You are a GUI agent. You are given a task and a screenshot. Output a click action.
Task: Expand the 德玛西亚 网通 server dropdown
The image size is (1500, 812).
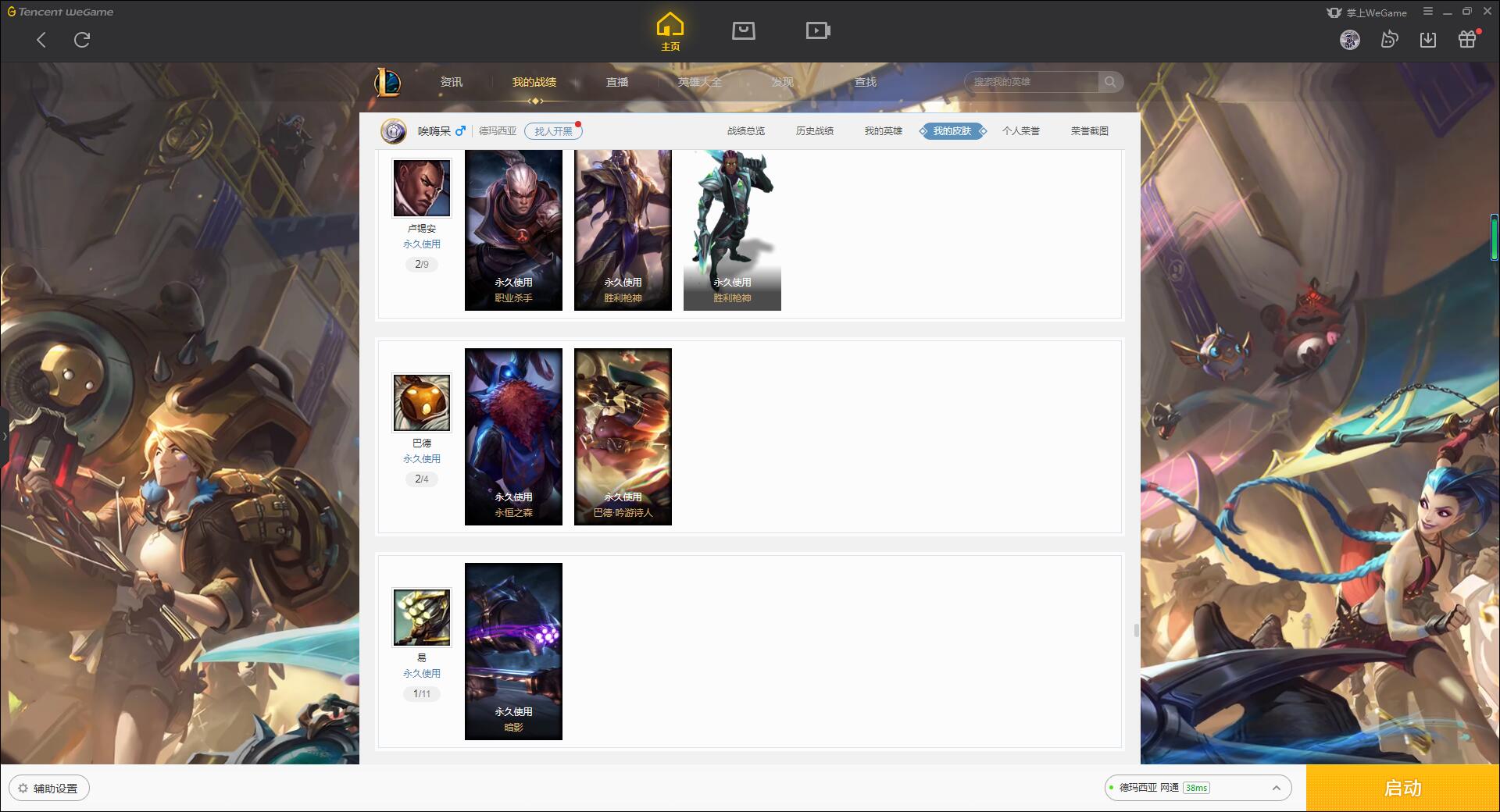point(1198,788)
